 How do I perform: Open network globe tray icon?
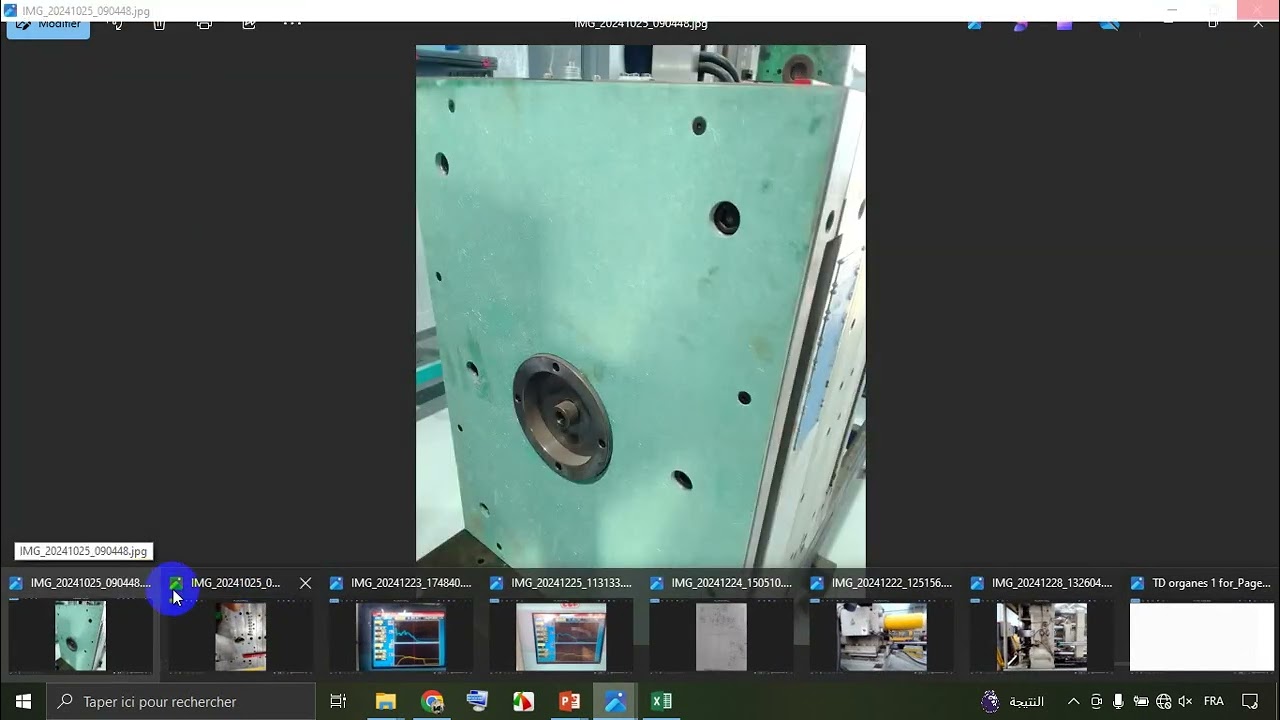pos(1163,701)
